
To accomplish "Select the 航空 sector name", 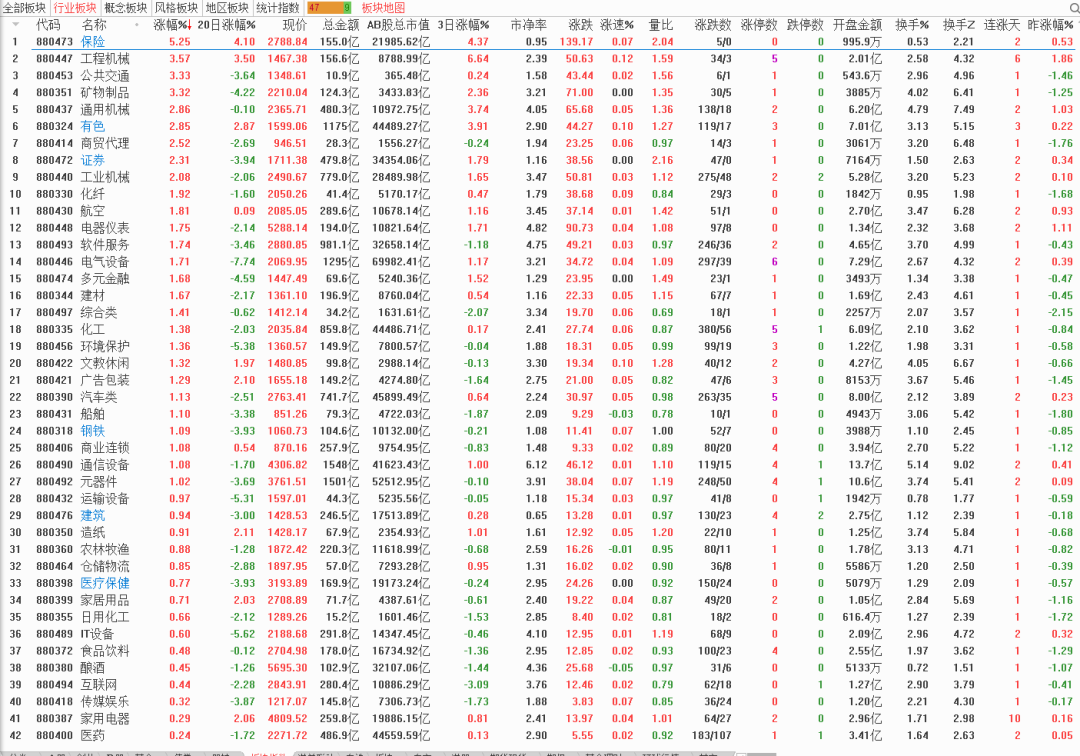I will click(93, 211).
